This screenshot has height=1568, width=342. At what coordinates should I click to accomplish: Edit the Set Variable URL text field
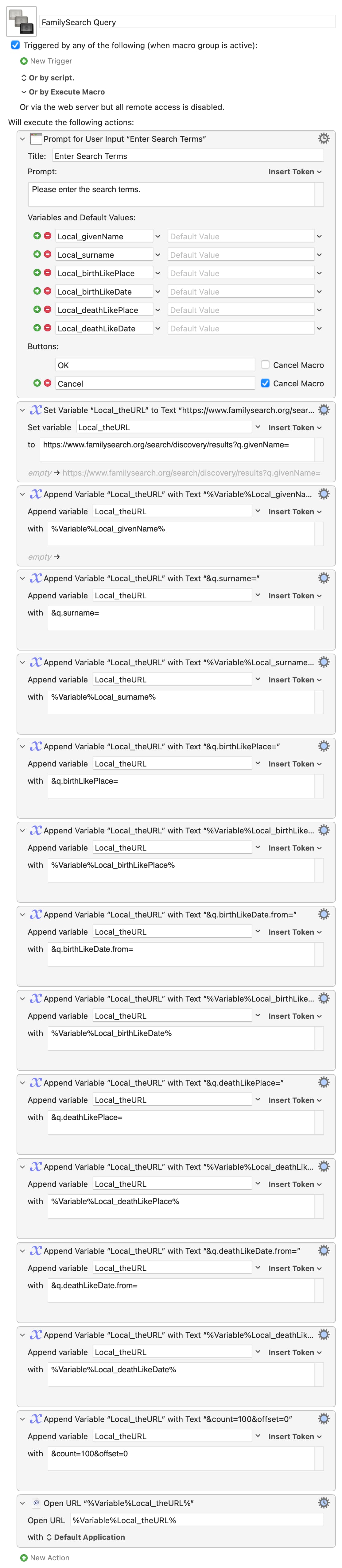click(x=177, y=450)
